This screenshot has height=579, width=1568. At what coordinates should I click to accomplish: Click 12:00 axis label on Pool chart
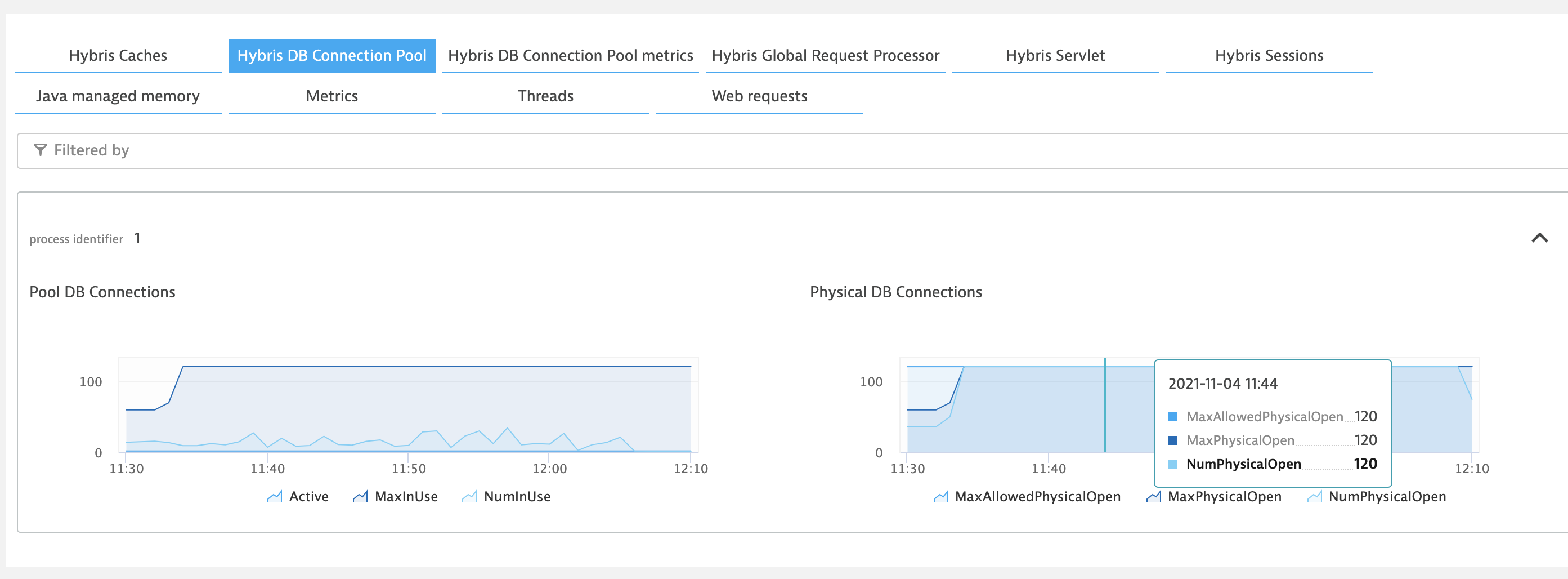[549, 469]
